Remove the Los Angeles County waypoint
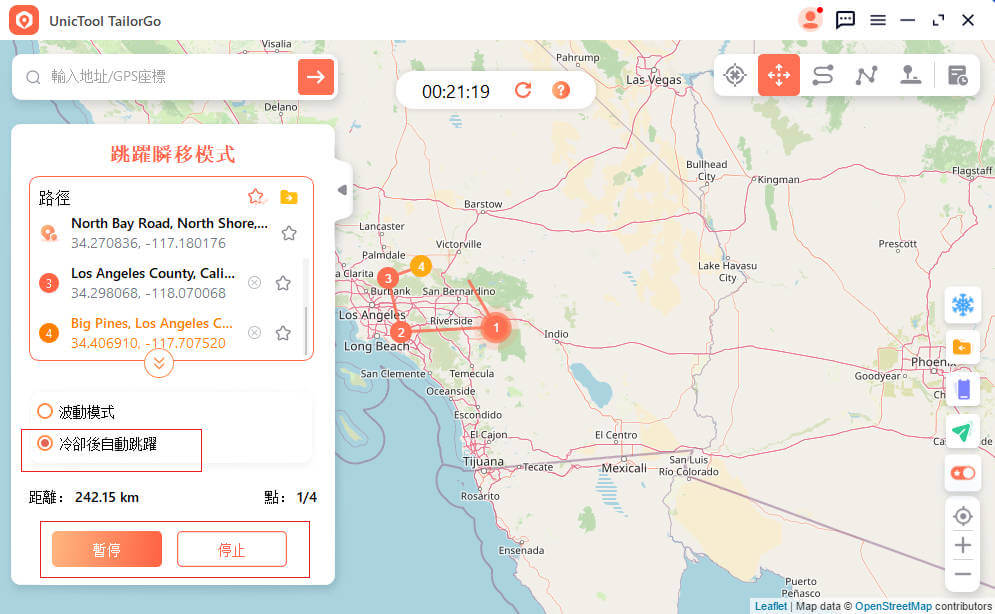995x614 pixels. point(254,282)
